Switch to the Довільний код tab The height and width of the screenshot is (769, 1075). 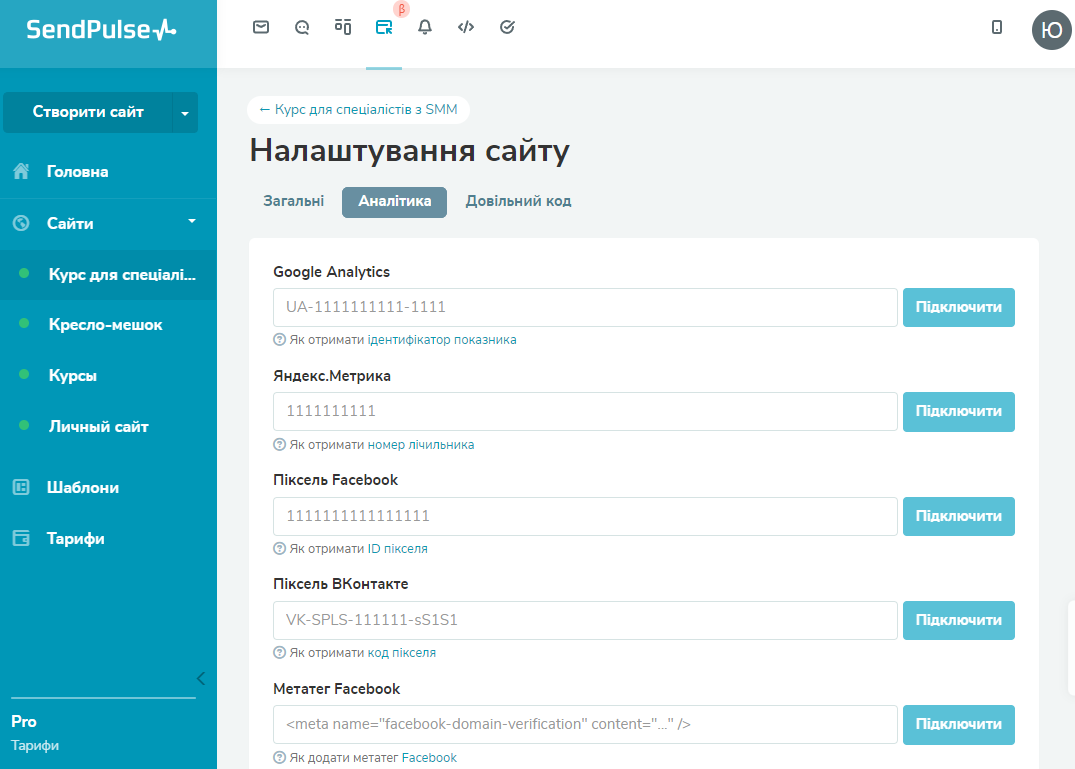point(518,201)
